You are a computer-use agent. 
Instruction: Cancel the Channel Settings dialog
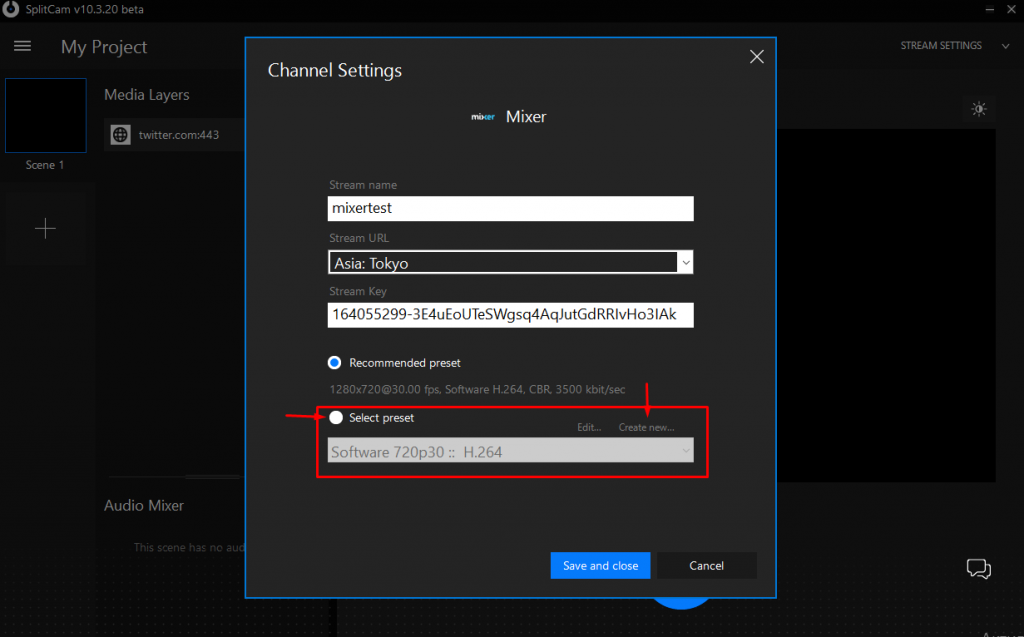(x=706, y=566)
